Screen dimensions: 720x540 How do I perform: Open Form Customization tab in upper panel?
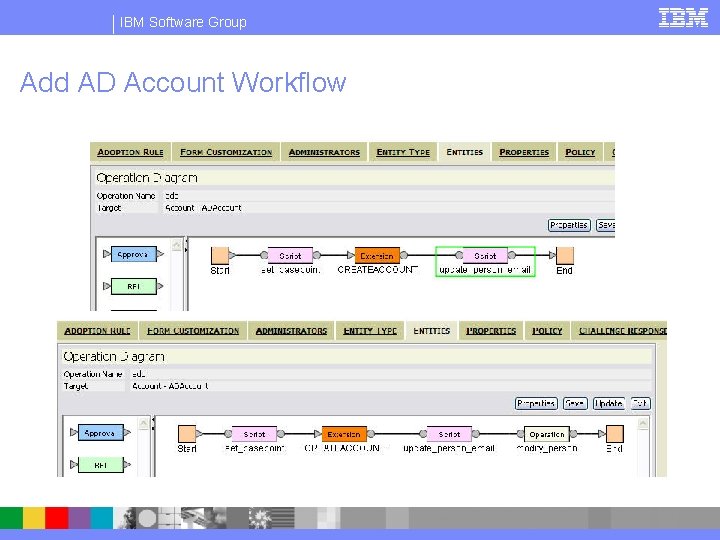click(x=226, y=152)
